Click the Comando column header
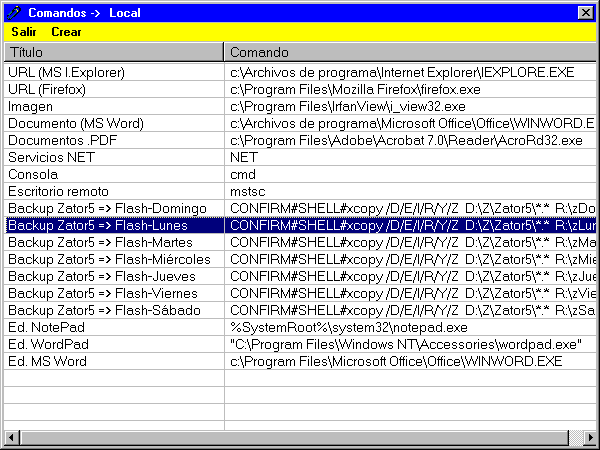The width and height of the screenshot is (600, 450). (x=408, y=51)
